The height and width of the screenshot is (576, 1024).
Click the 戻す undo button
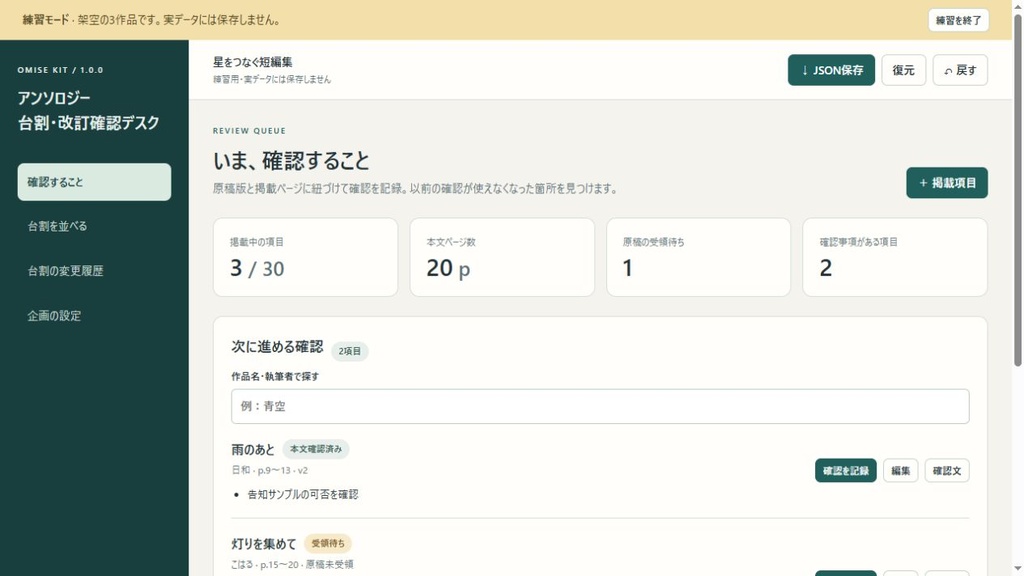(x=960, y=70)
